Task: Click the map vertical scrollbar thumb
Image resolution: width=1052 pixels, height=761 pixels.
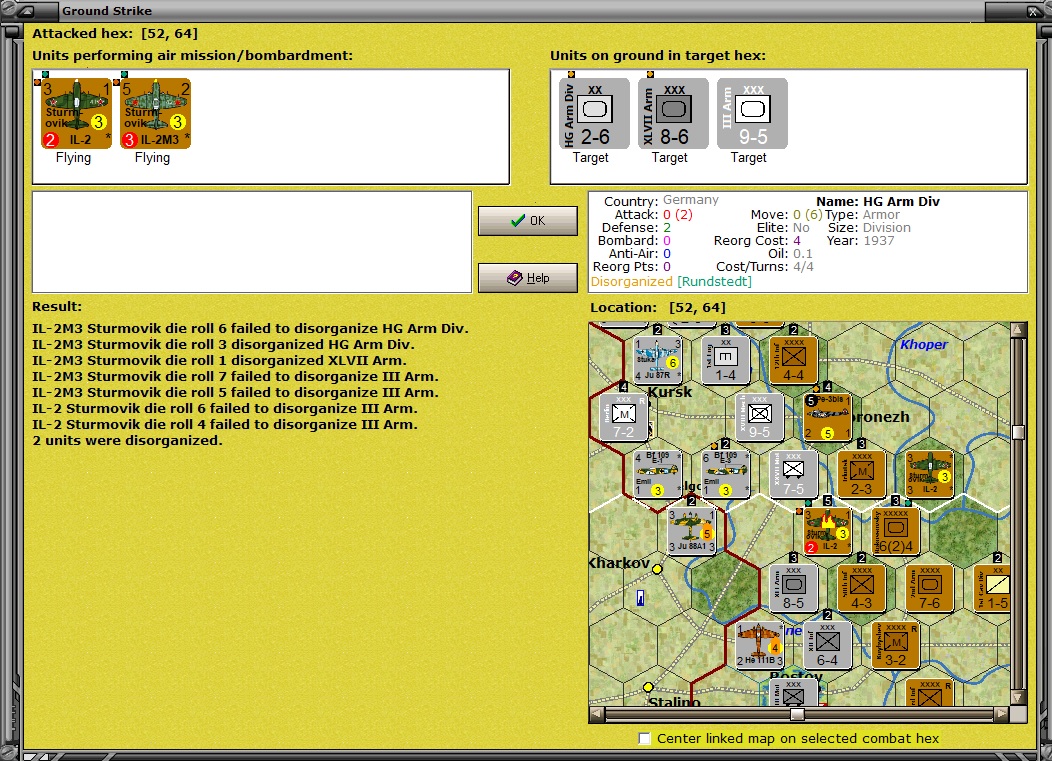Action: click(1018, 432)
